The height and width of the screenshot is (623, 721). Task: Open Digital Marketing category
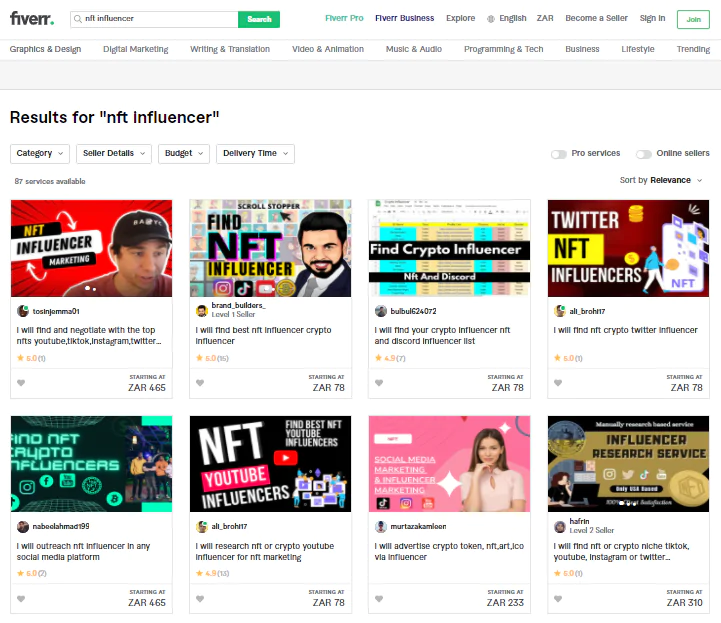pyautogui.click(x=136, y=49)
